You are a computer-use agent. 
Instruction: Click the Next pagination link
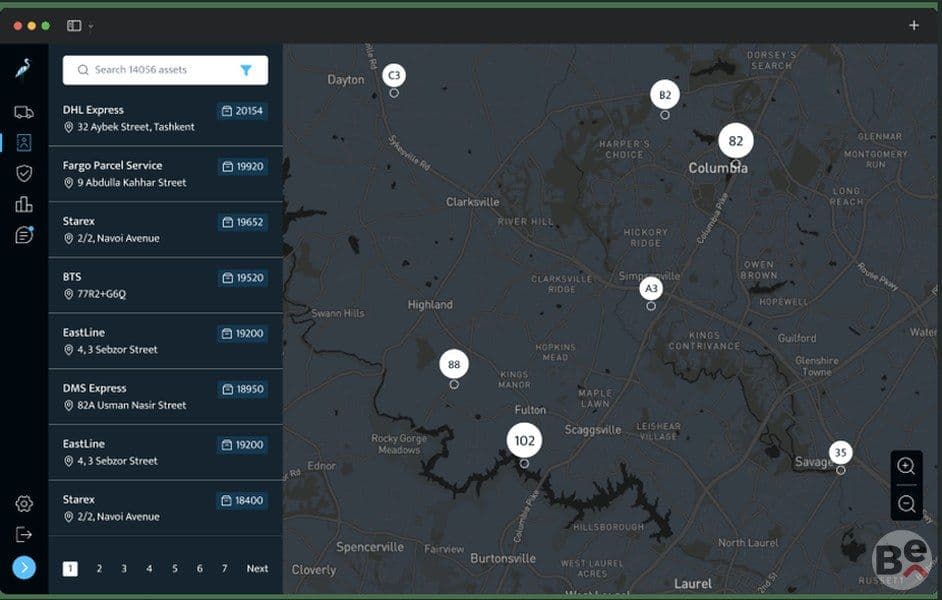(257, 568)
